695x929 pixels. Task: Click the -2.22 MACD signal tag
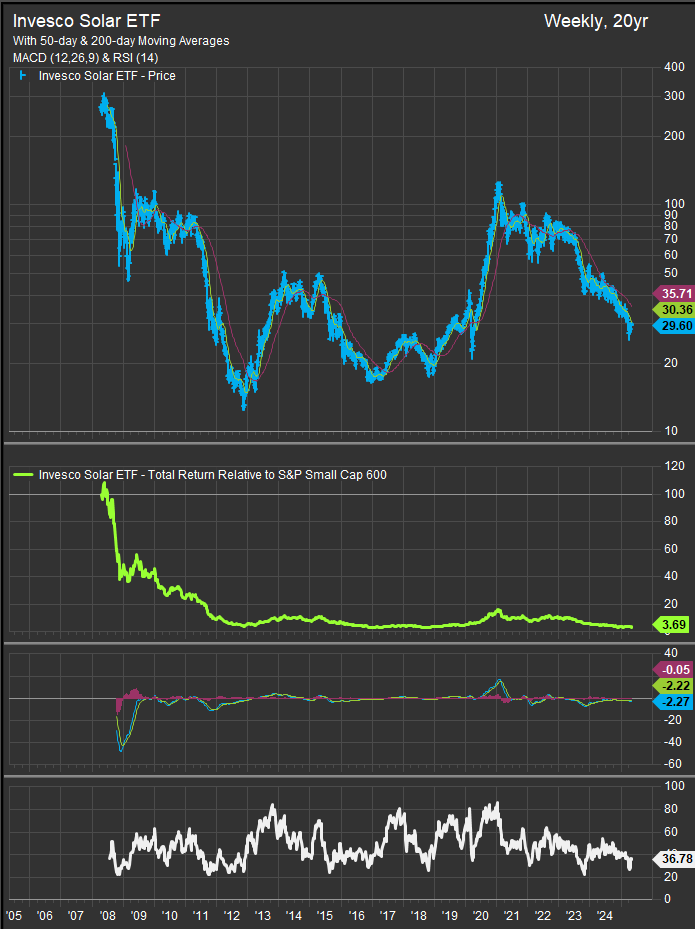(x=674, y=685)
